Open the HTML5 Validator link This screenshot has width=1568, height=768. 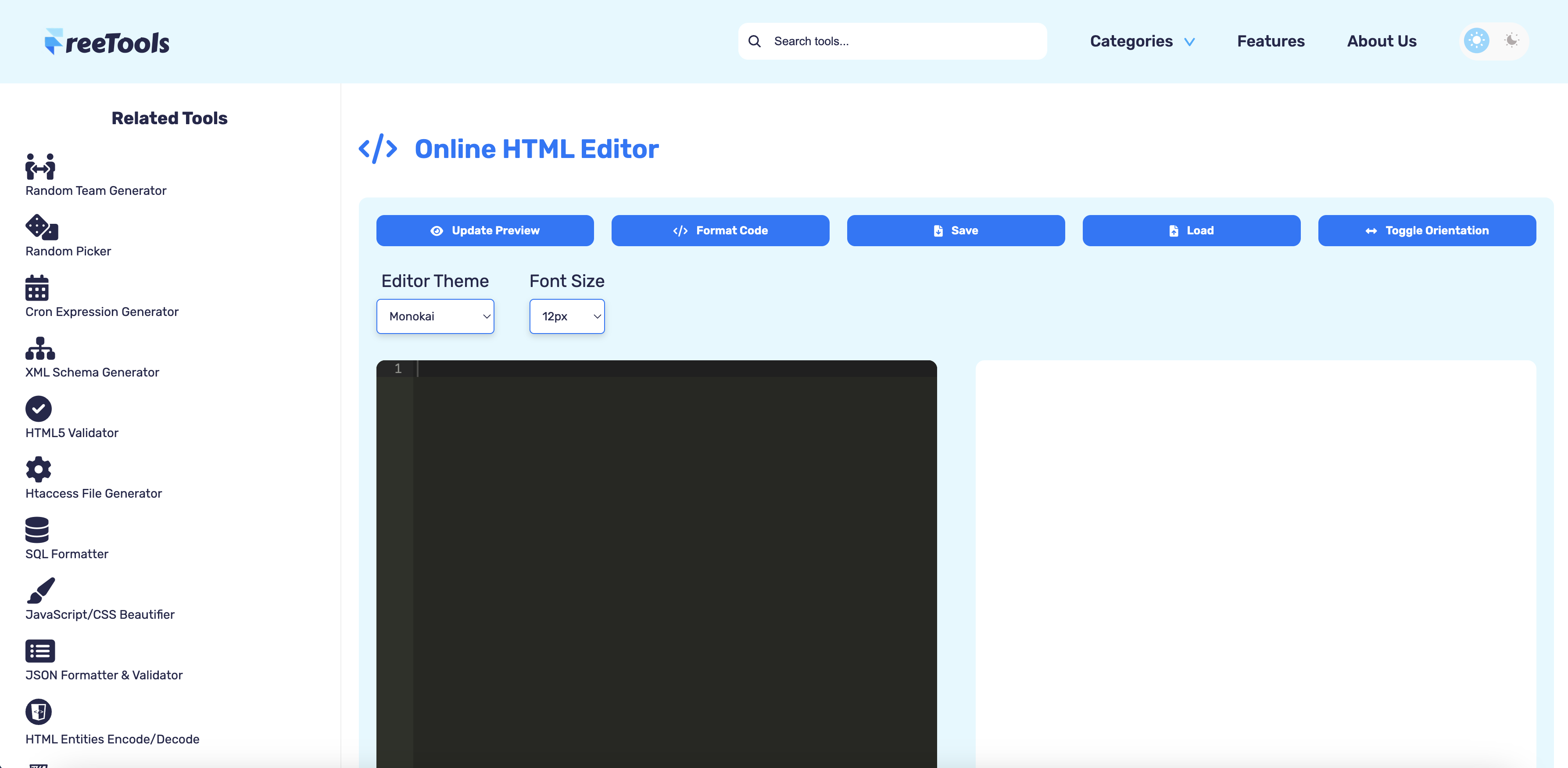click(x=72, y=433)
